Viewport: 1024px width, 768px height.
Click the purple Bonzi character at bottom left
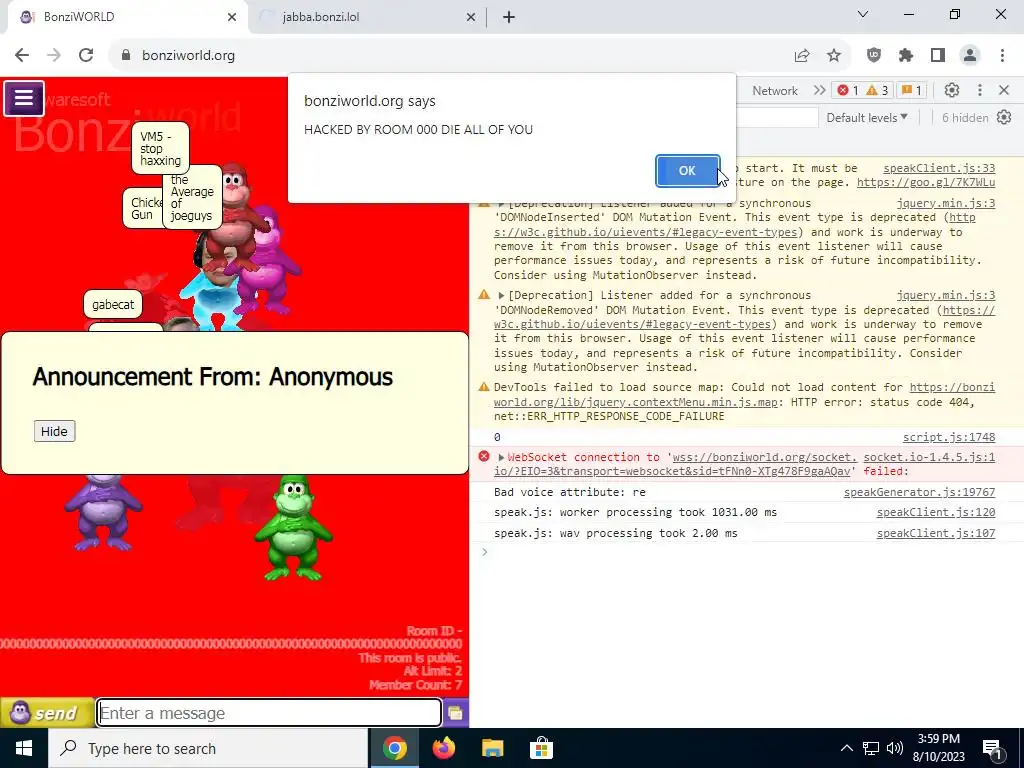click(103, 512)
